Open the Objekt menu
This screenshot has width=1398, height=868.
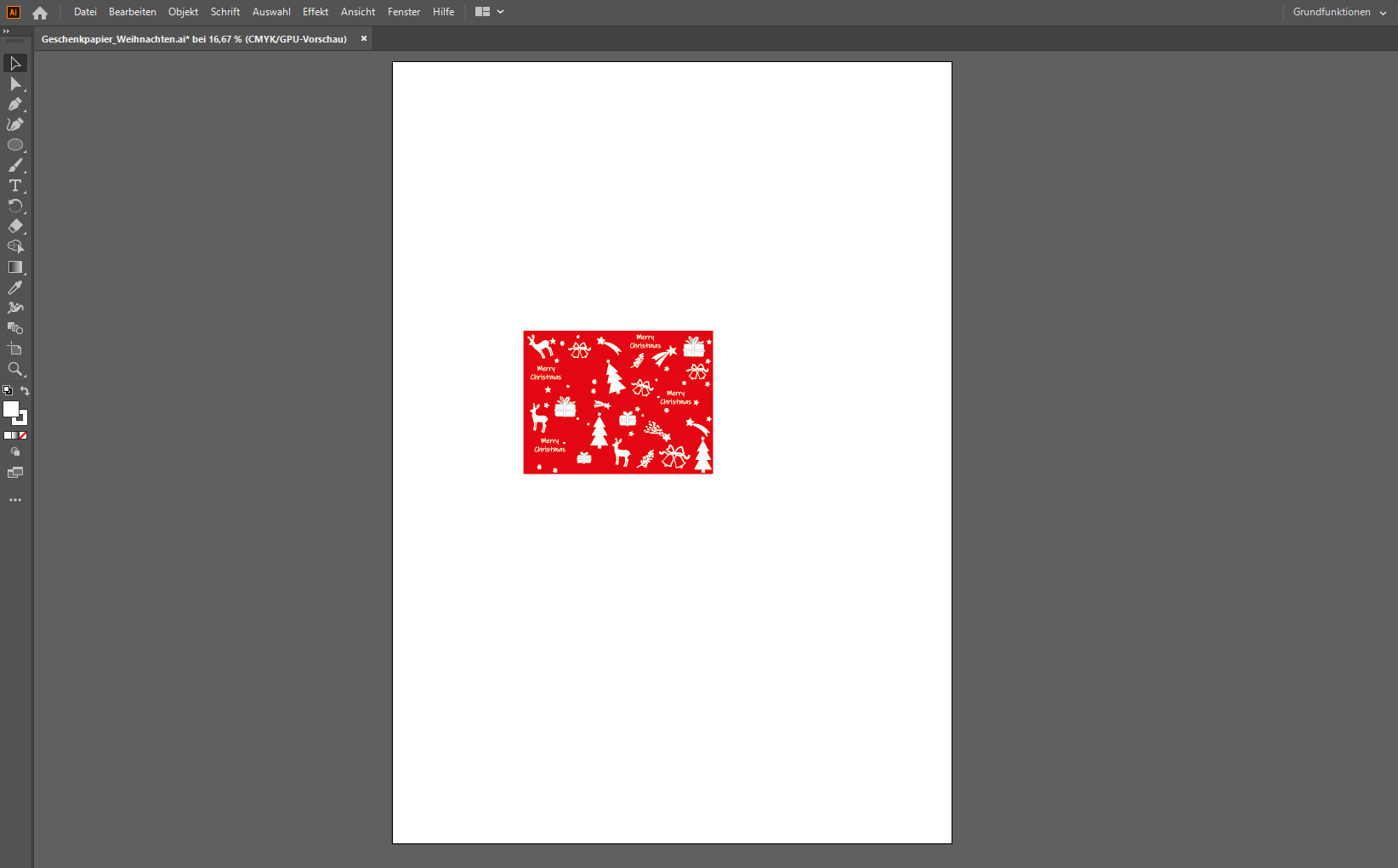(183, 12)
